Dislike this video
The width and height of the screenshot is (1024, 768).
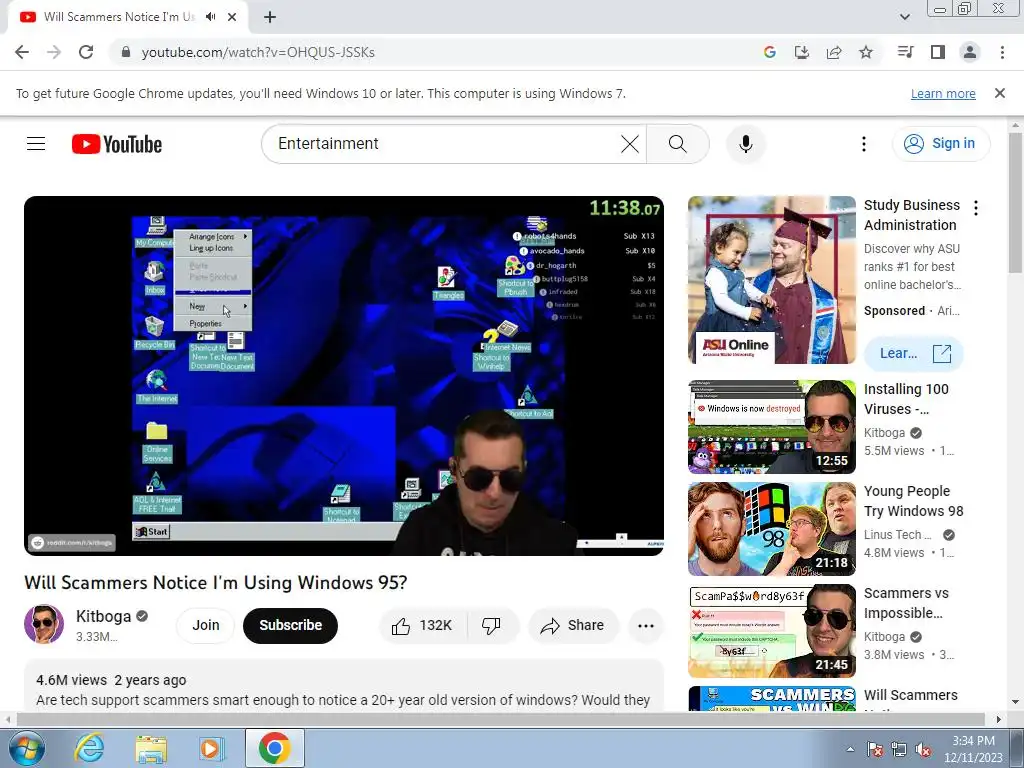492,625
